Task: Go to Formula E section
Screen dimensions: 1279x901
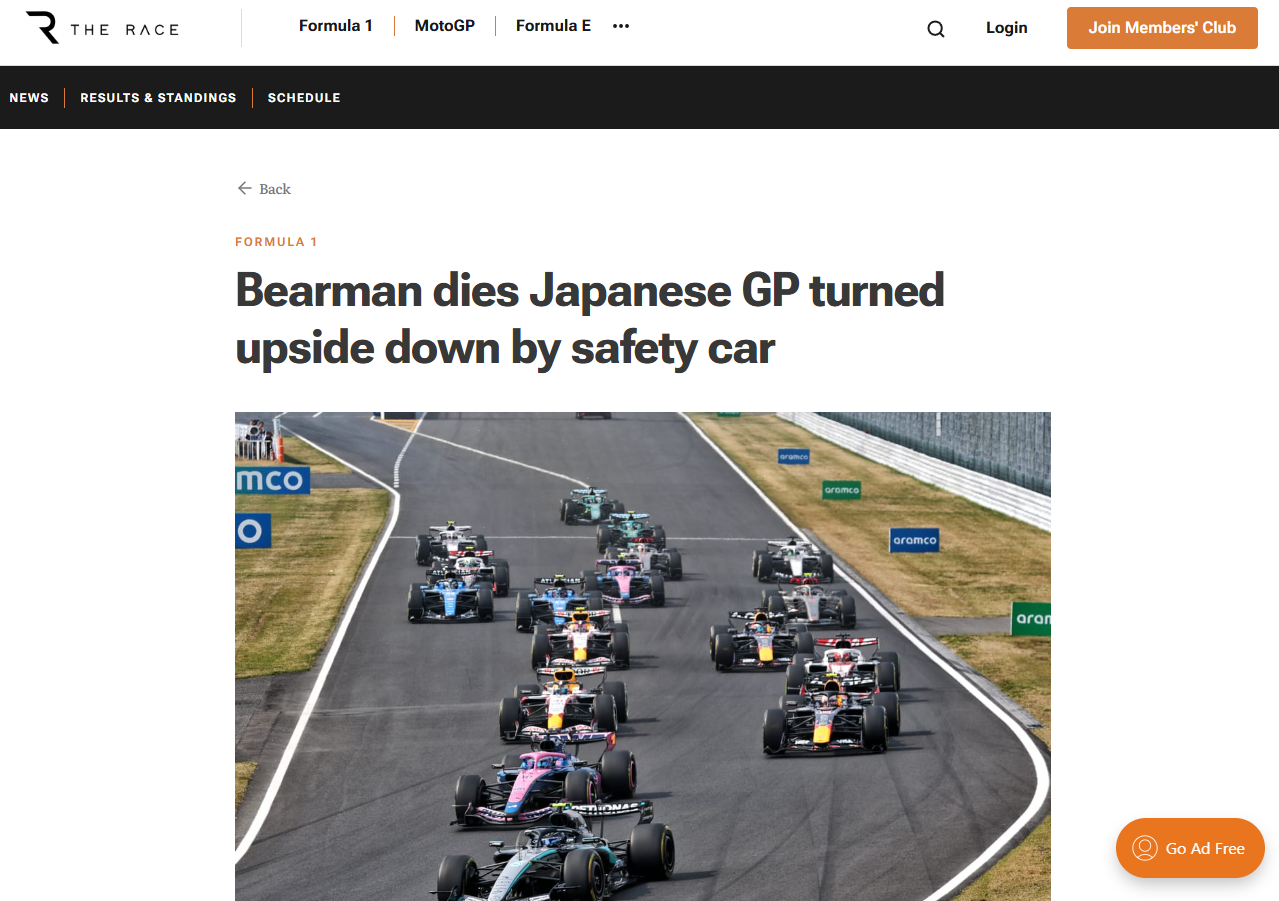Action: click(x=553, y=26)
